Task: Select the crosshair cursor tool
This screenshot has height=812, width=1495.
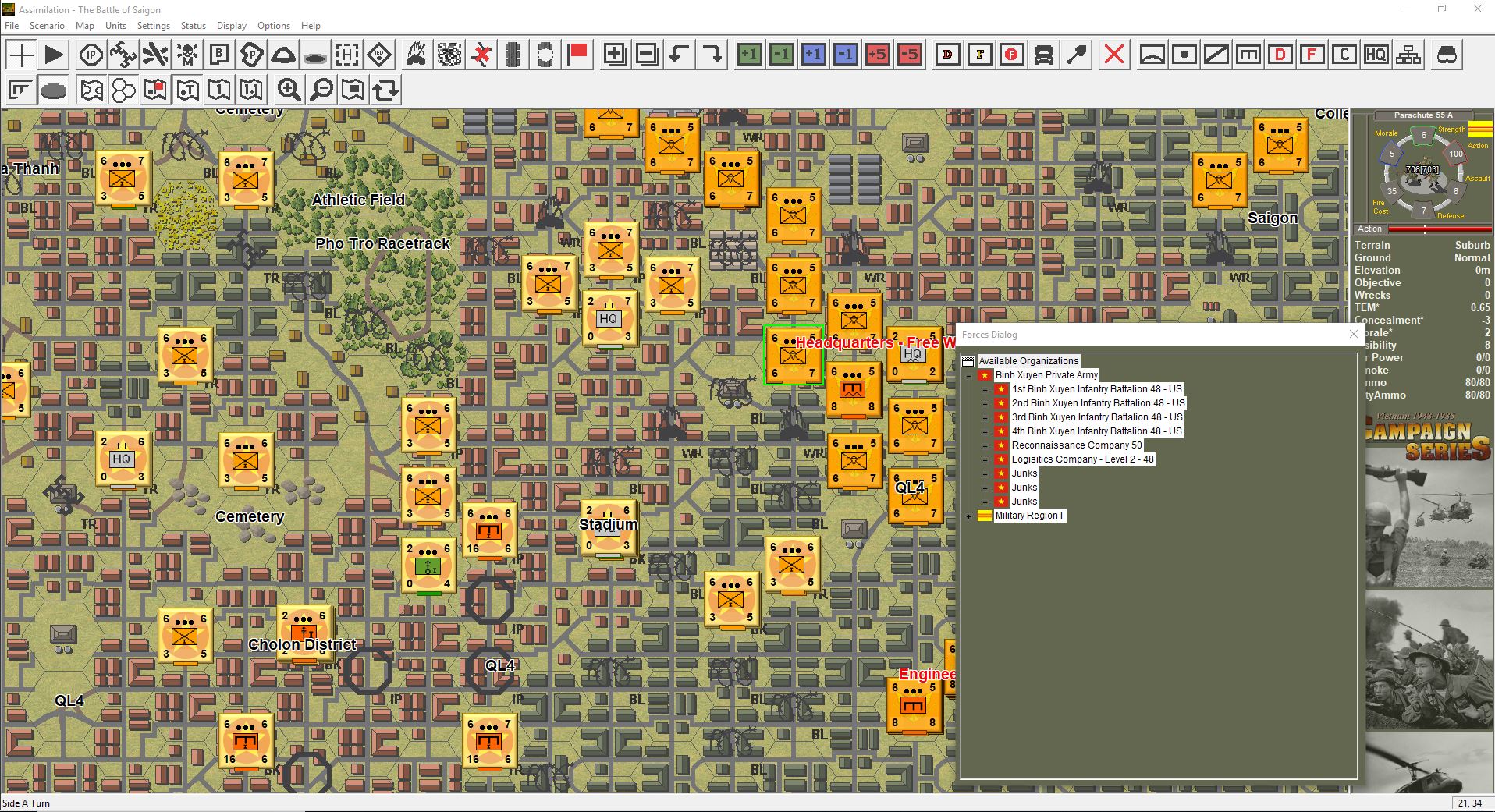Action: [x=21, y=55]
